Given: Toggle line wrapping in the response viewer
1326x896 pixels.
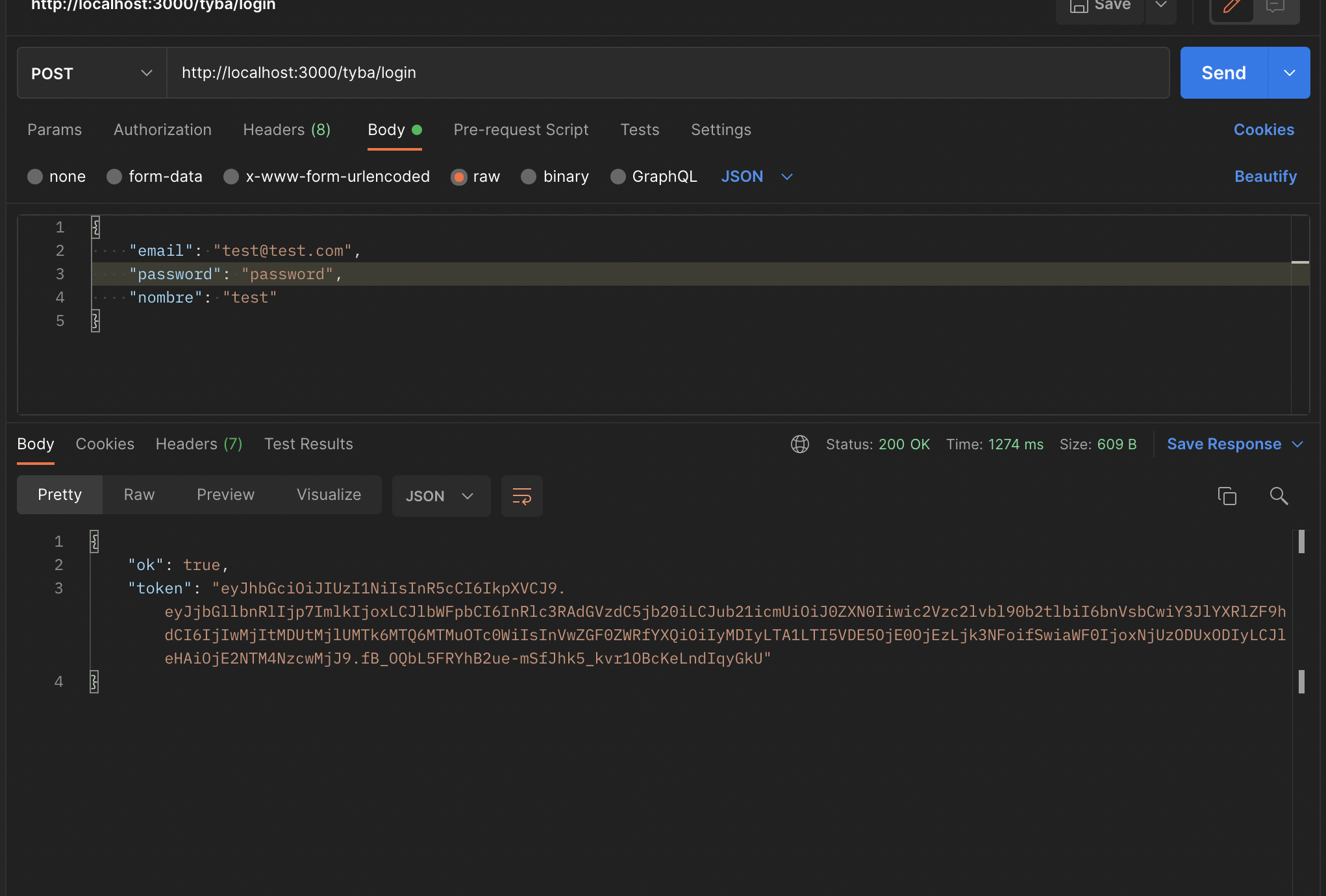Looking at the screenshot, I should 521,495.
